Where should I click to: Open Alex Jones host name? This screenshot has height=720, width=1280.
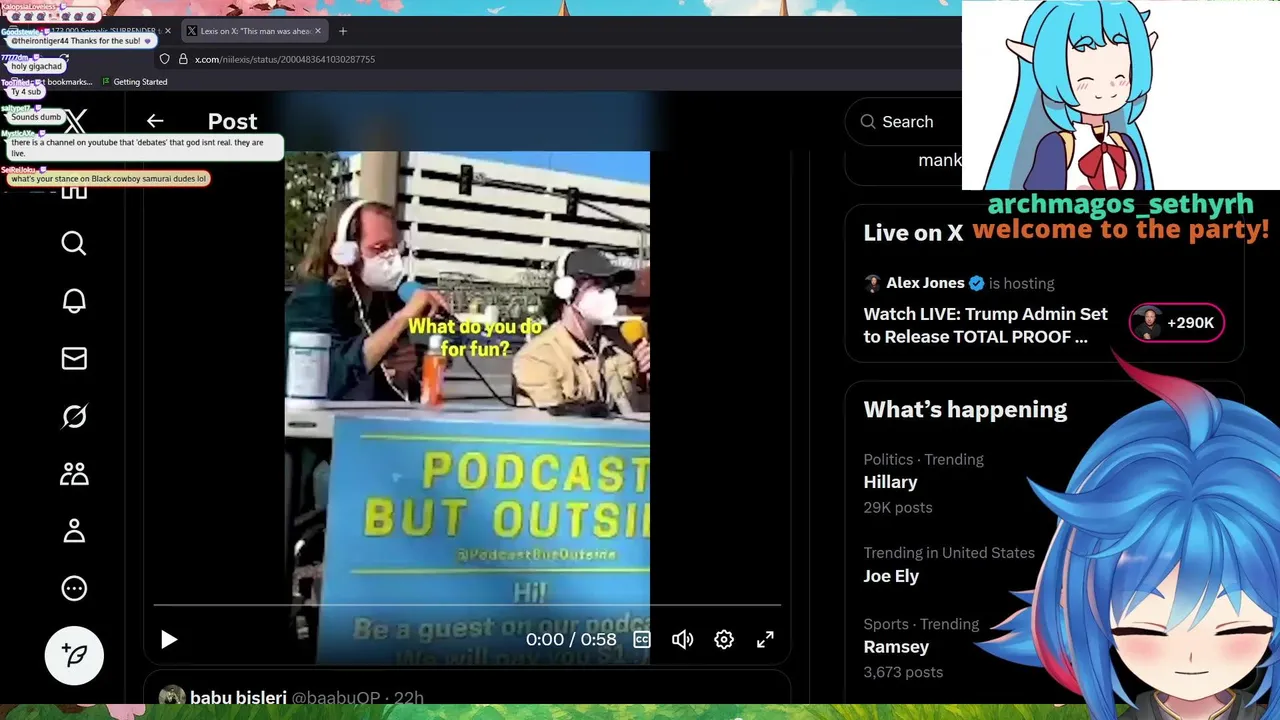coord(925,283)
